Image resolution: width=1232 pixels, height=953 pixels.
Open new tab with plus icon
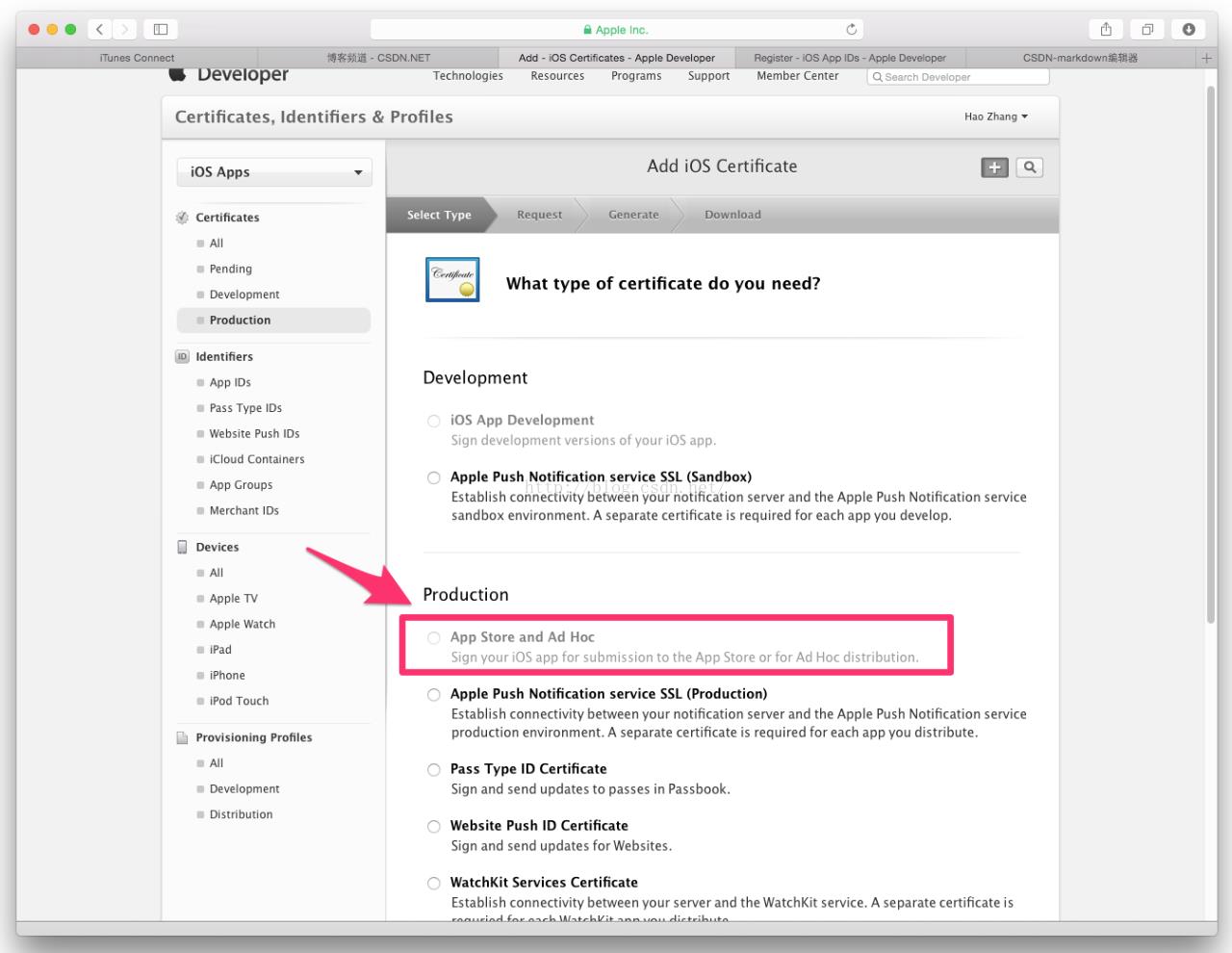coord(1206,58)
